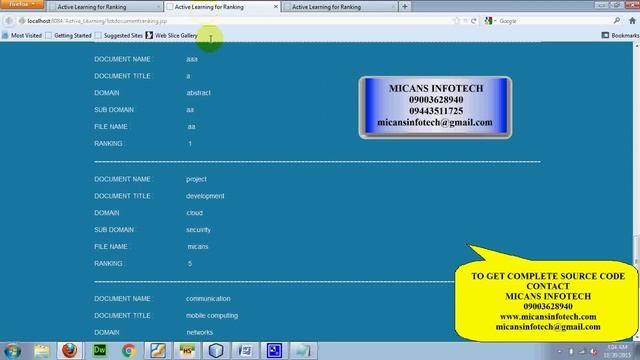The height and width of the screenshot is (360, 640).
Task: Open the Suggested Sites bookmark
Action: 119,36
